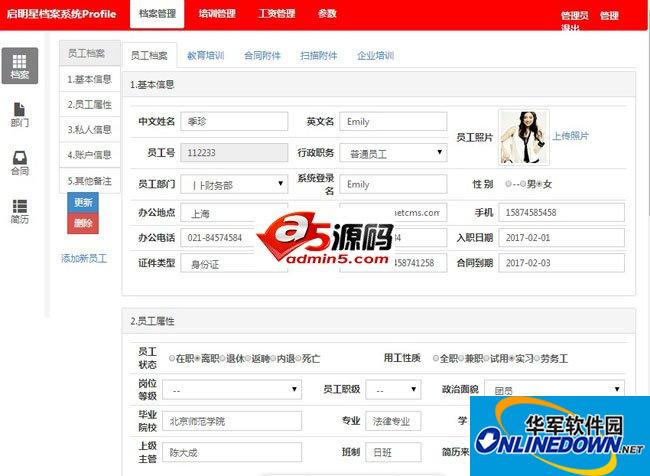
Task: Open the 档案 sidebar grid icon
Action: (19, 66)
